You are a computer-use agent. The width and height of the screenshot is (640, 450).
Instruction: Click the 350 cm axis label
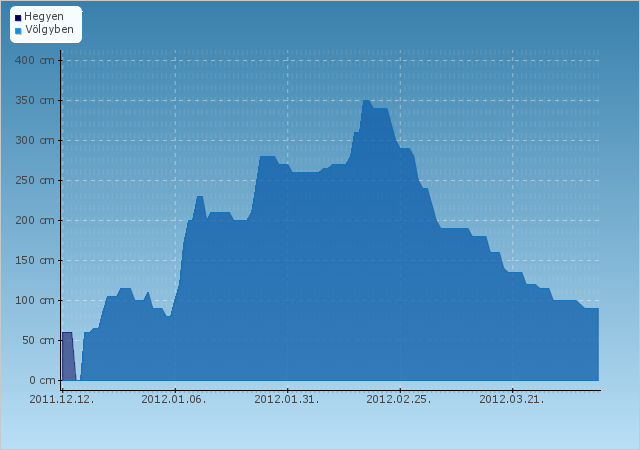[x=35, y=100]
